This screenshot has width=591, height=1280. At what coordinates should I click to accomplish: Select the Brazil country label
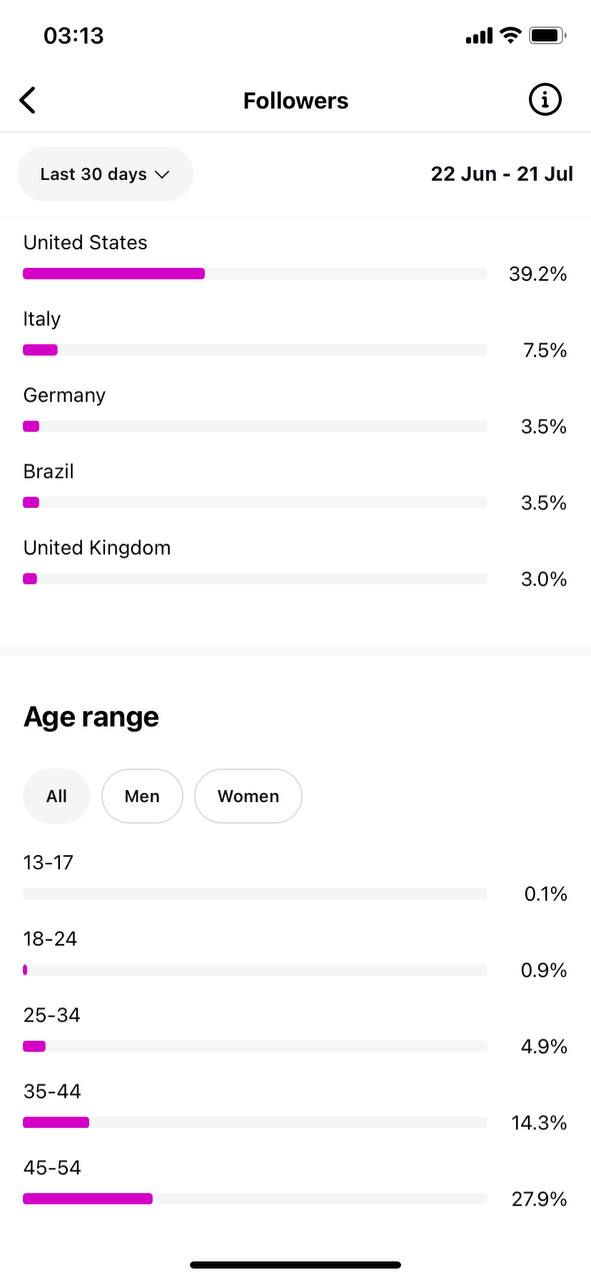tap(49, 471)
